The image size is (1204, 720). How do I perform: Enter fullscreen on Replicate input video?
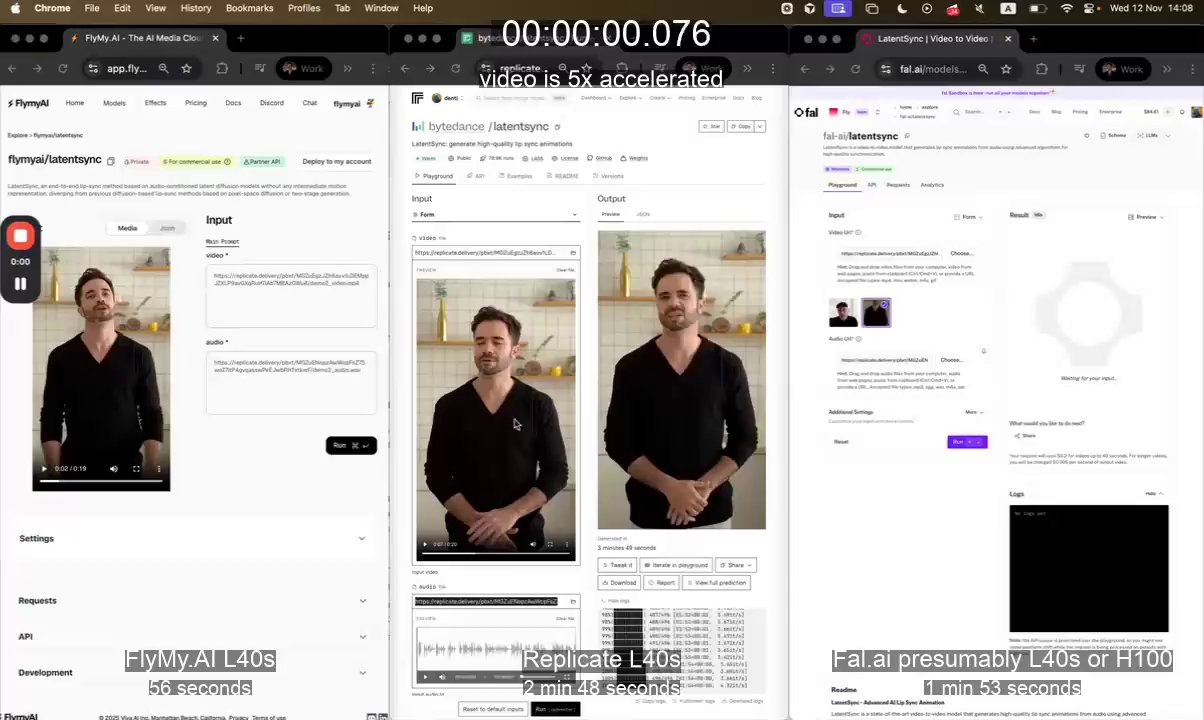549,545
